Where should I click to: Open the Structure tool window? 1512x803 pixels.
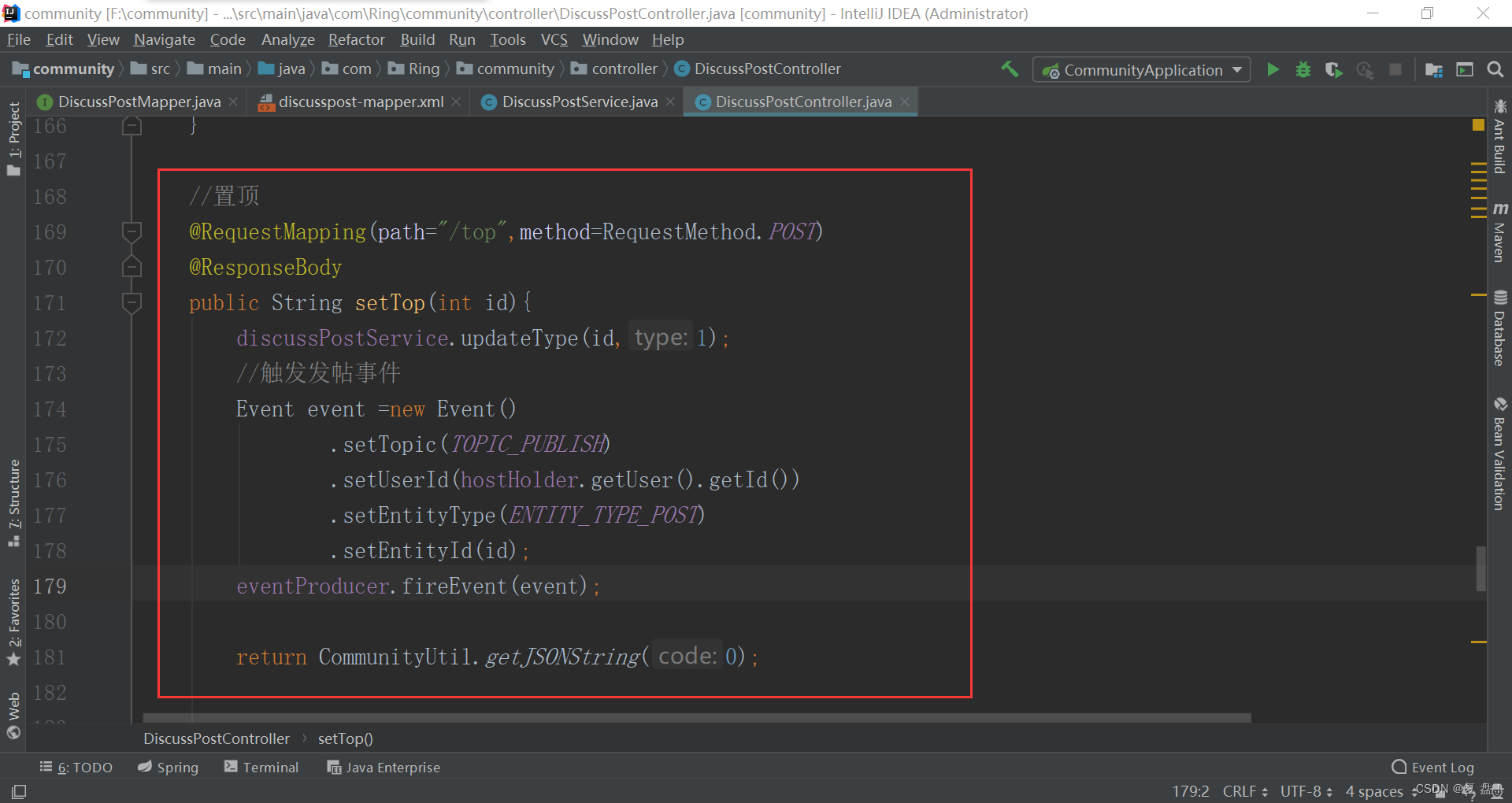pos(13,503)
